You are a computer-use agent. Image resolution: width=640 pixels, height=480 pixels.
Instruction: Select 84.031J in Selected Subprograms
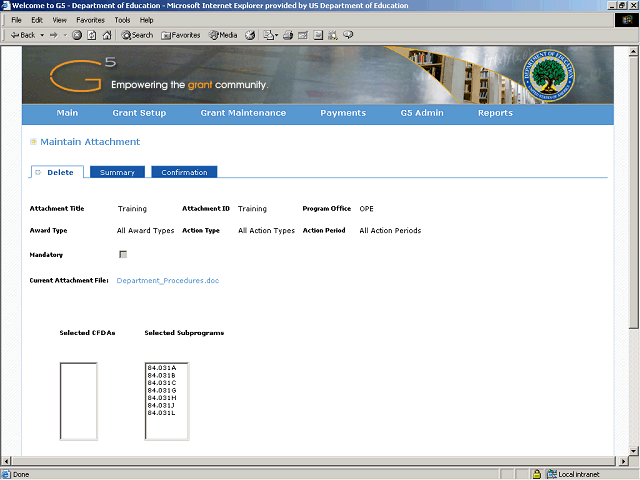click(x=162, y=405)
